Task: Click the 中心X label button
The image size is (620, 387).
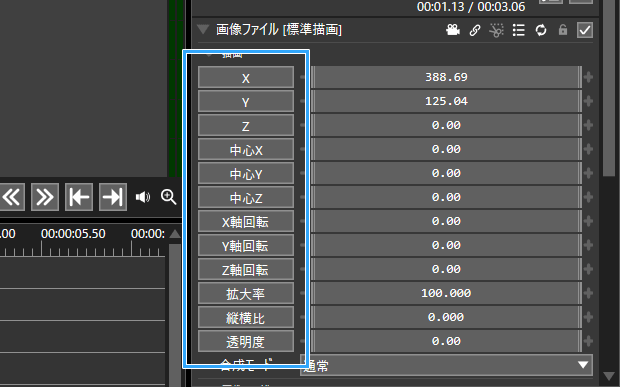Action: pyautogui.click(x=246, y=149)
